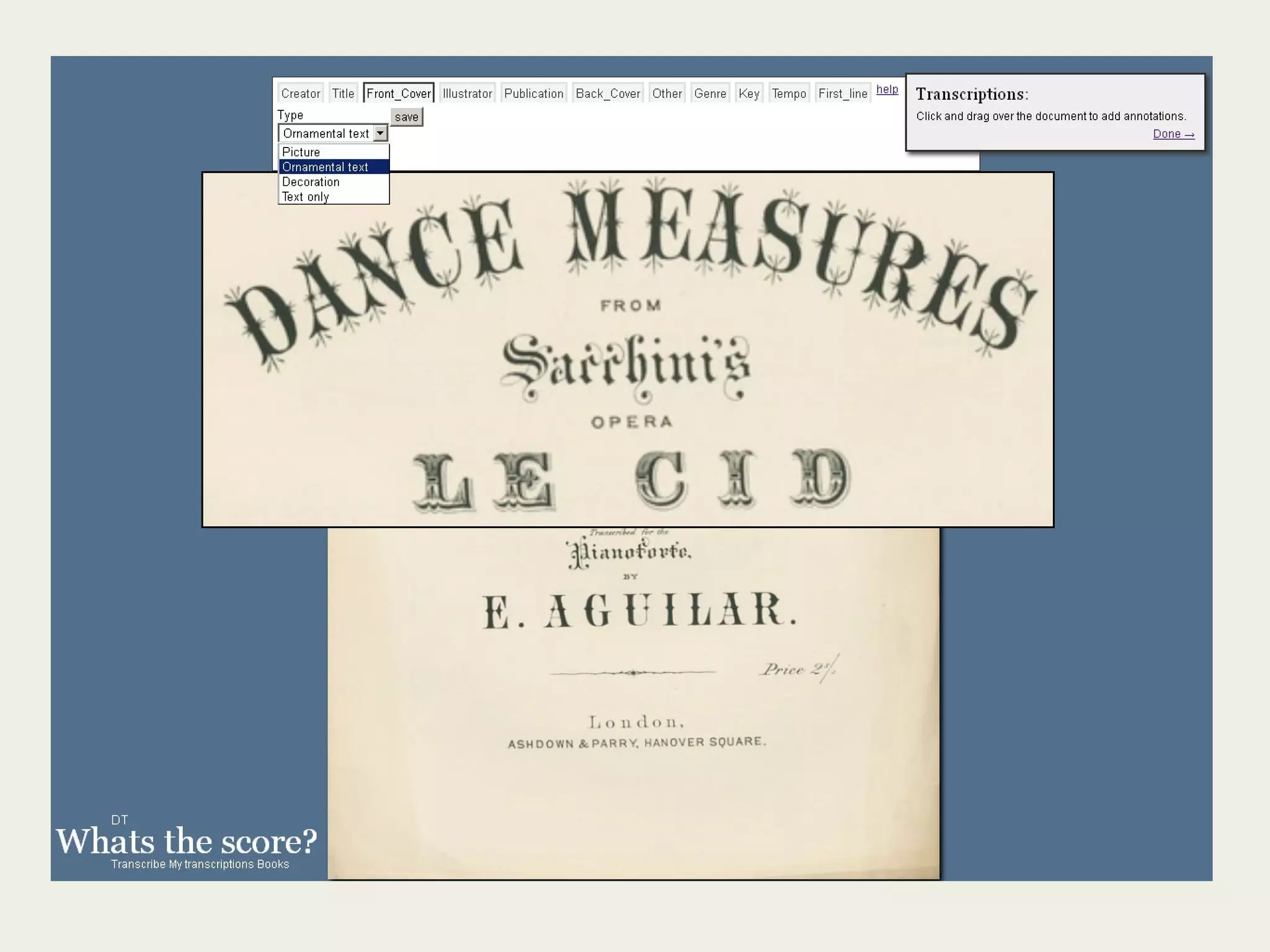Open the Creator tab
The image size is (1270, 952).
[300, 94]
